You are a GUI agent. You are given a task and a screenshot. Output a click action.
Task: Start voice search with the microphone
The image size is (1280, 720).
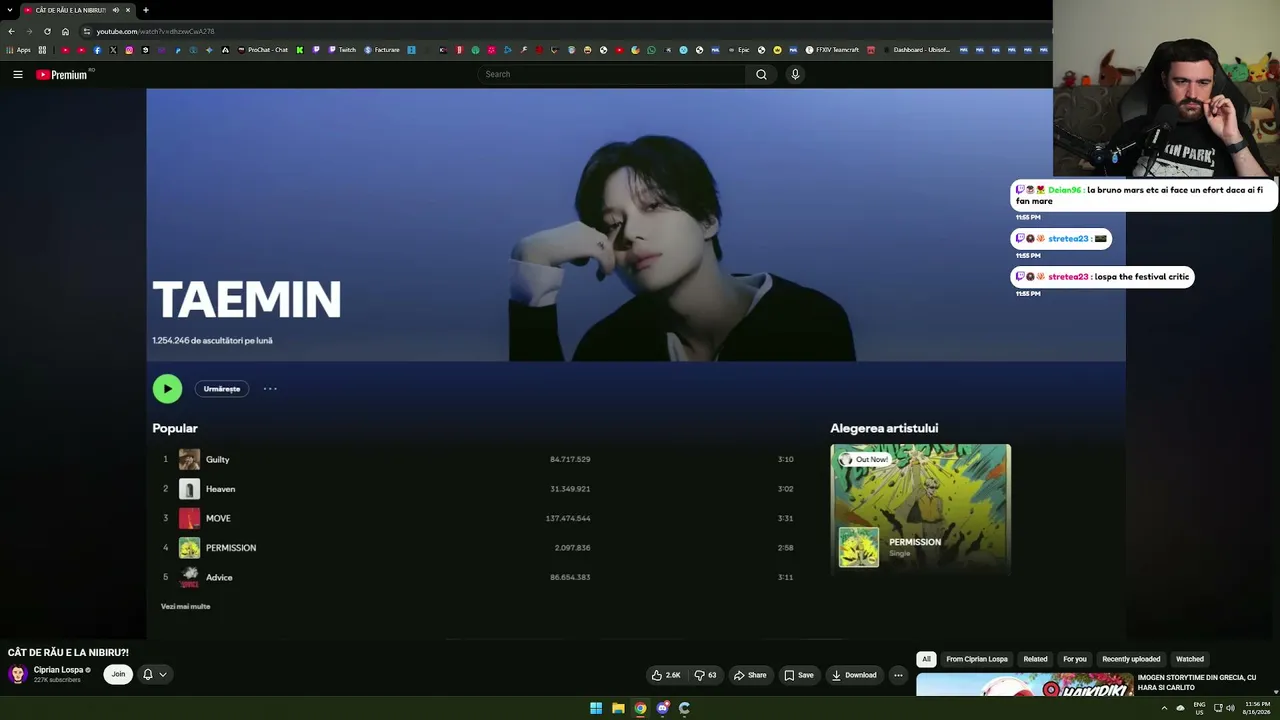(x=795, y=74)
